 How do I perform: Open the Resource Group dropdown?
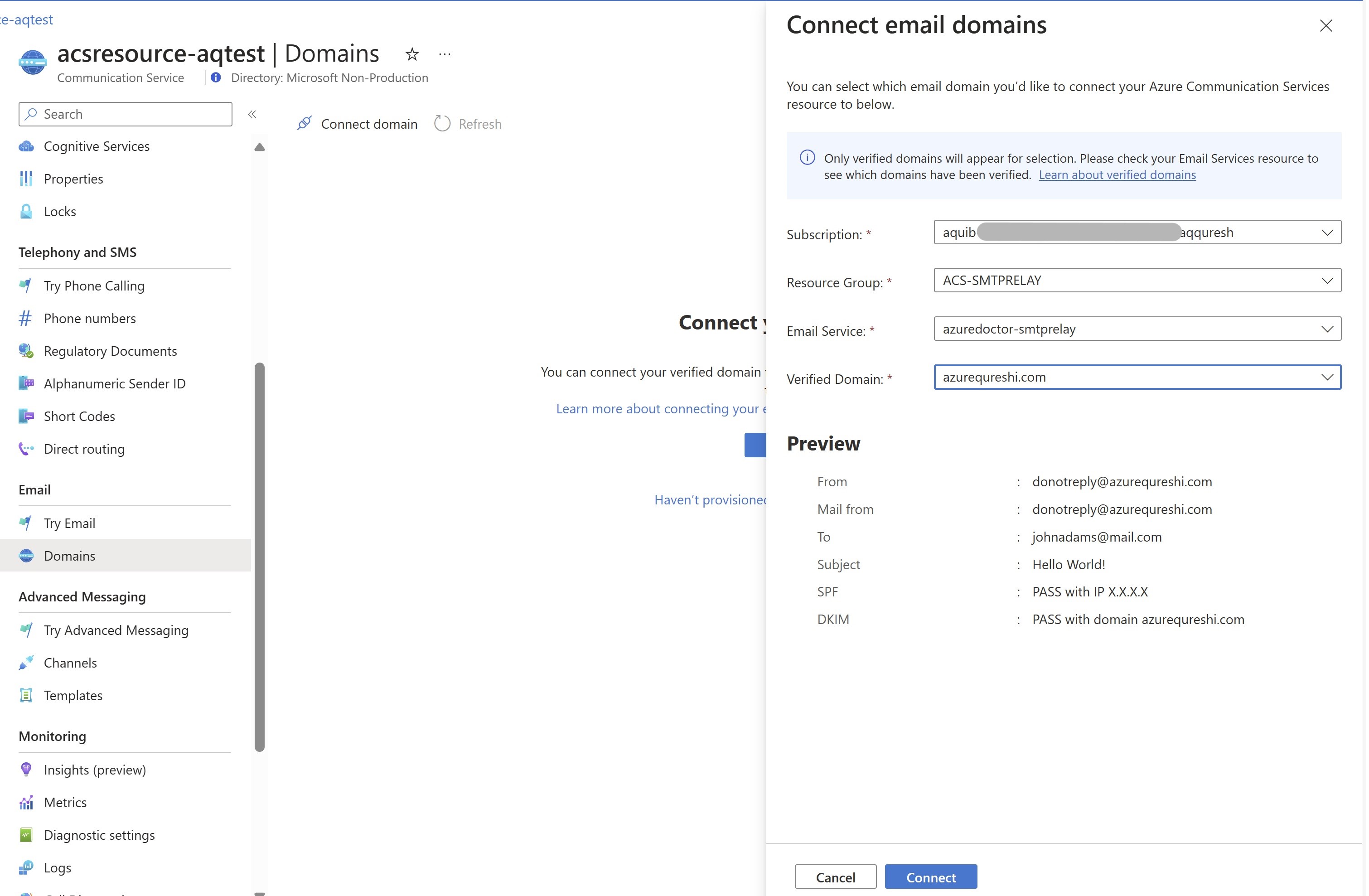(1326, 281)
